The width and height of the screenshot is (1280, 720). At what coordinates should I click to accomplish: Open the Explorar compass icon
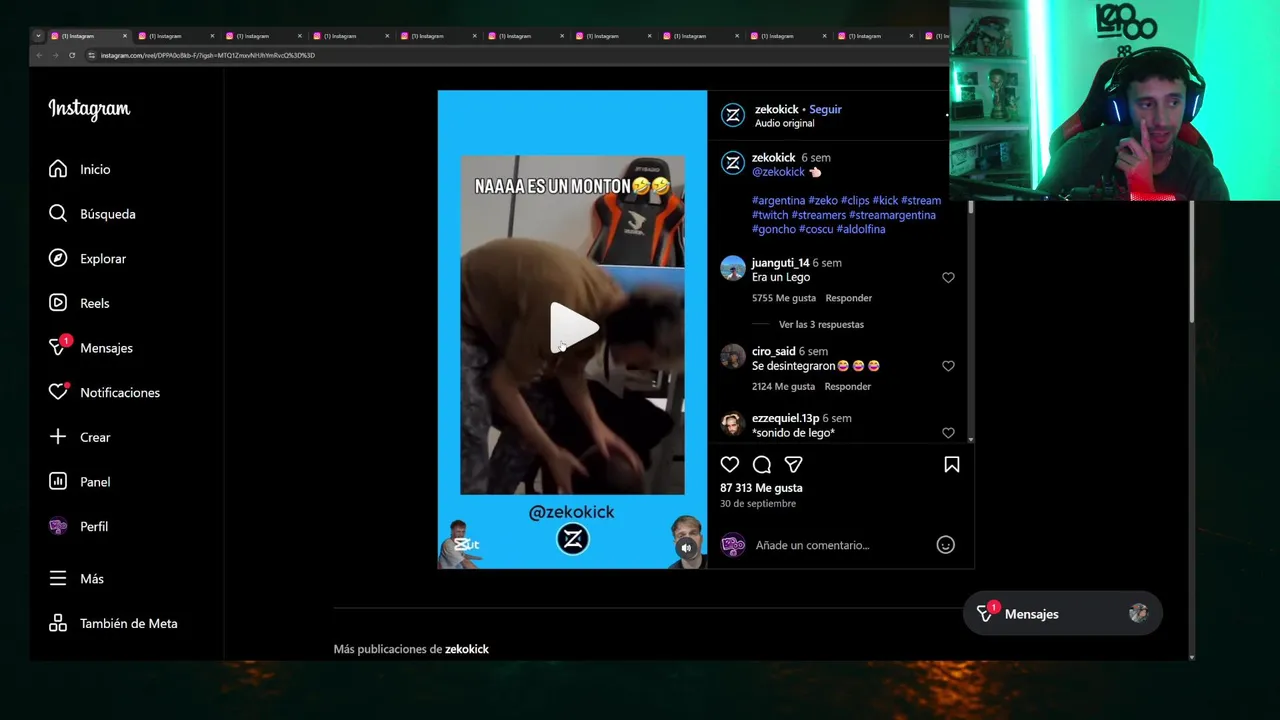(58, 258)
